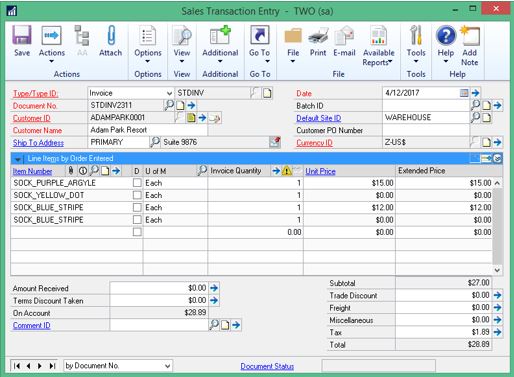The height and width of the screenshot is (377, 514).
Task: Click the $12.00 unit price cell
Action: (349, 207)
